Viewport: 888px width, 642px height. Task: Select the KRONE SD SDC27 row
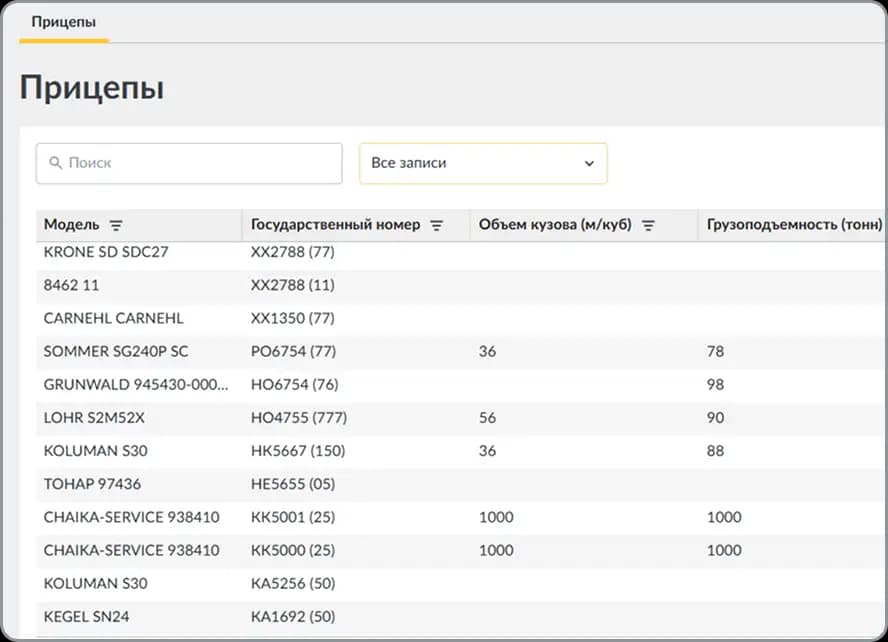(462, 252)
